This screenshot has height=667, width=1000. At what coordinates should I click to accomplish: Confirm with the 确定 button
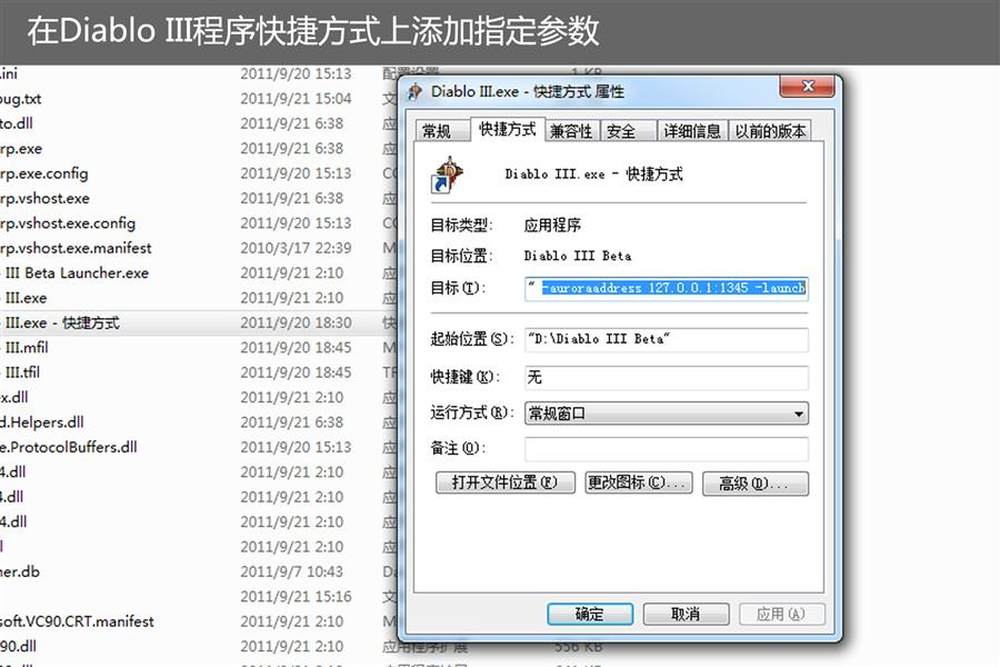pyautogui.click(x=590, y=614)
